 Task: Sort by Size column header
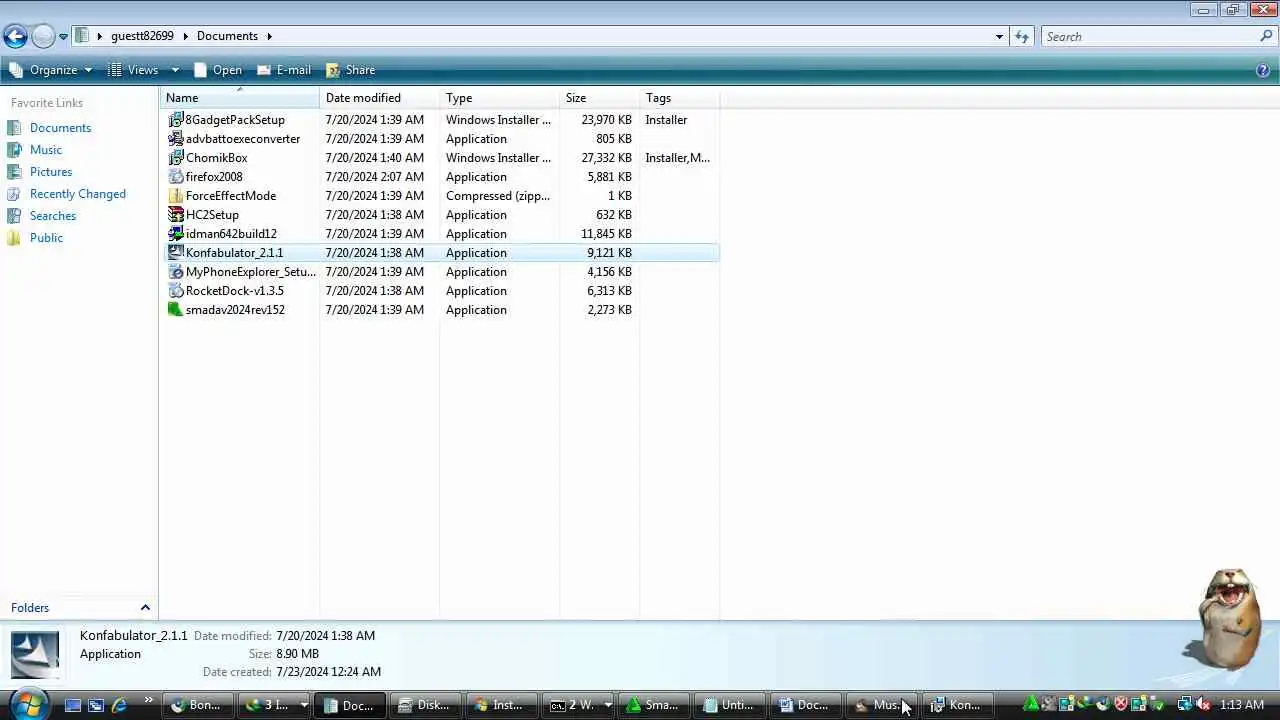point(600,98)
